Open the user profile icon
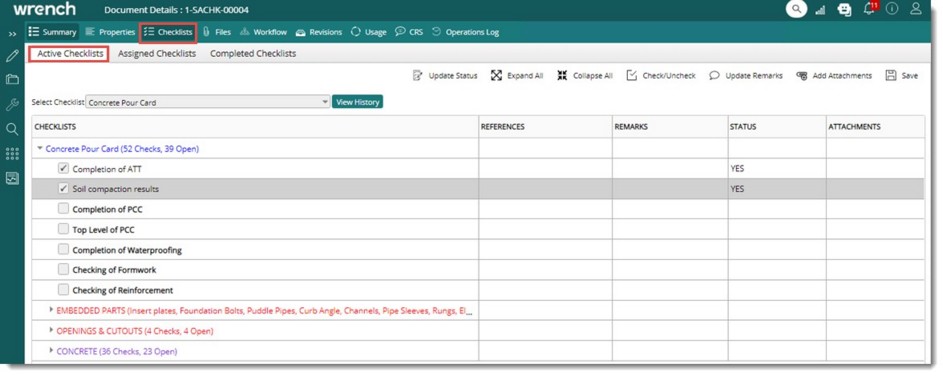This screenshot has height=376, width=943. pyautogui.click(x=916, y=9)
